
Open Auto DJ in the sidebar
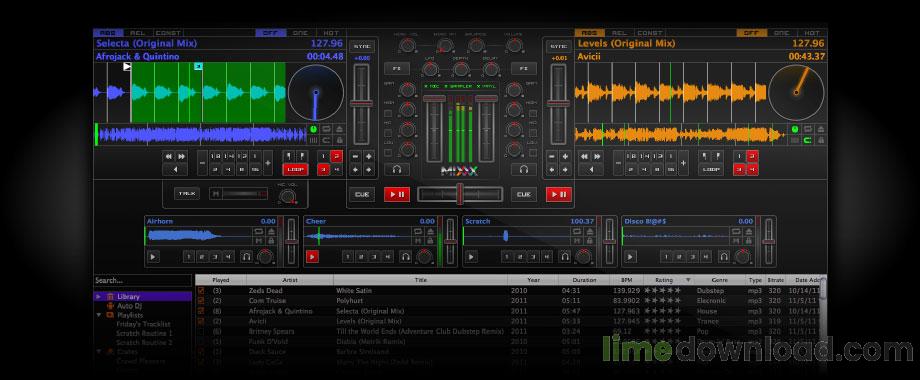click(130, 306)
